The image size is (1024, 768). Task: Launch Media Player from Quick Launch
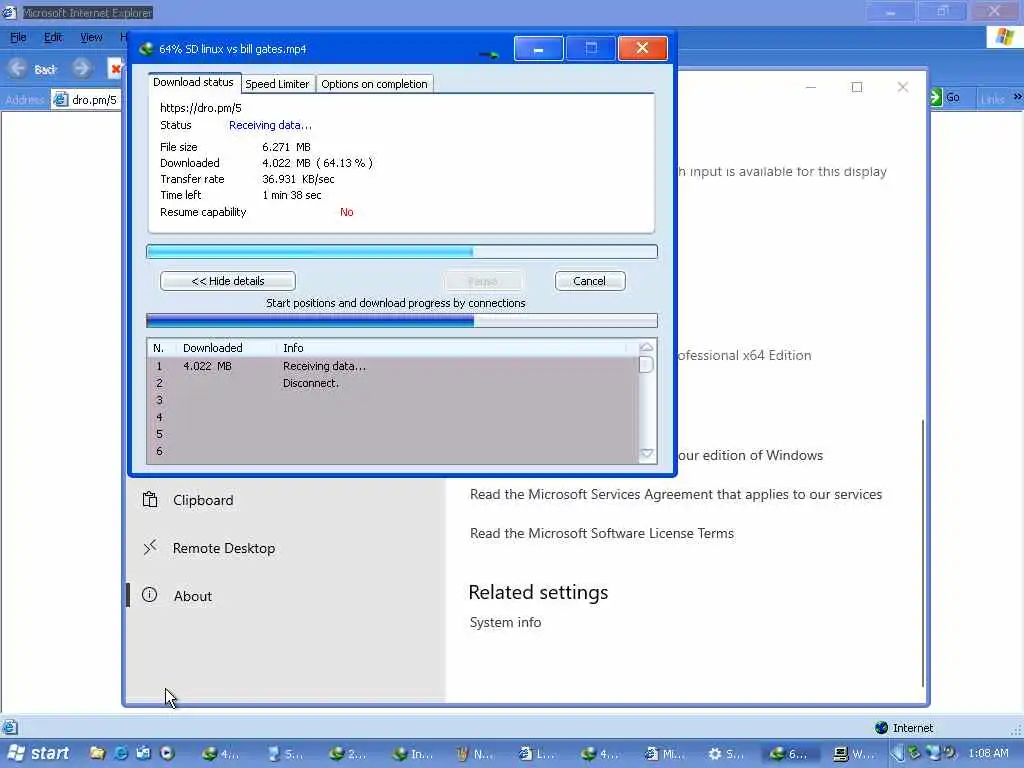coord(167,753)
